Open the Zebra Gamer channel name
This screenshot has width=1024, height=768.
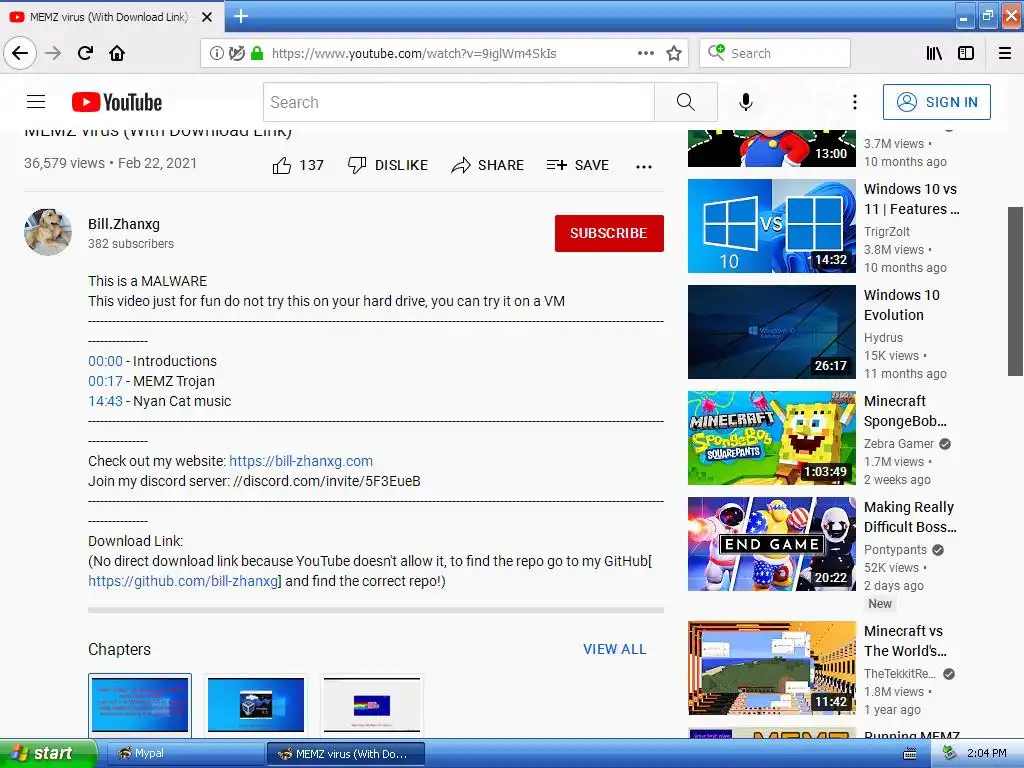tap(899, 444)
